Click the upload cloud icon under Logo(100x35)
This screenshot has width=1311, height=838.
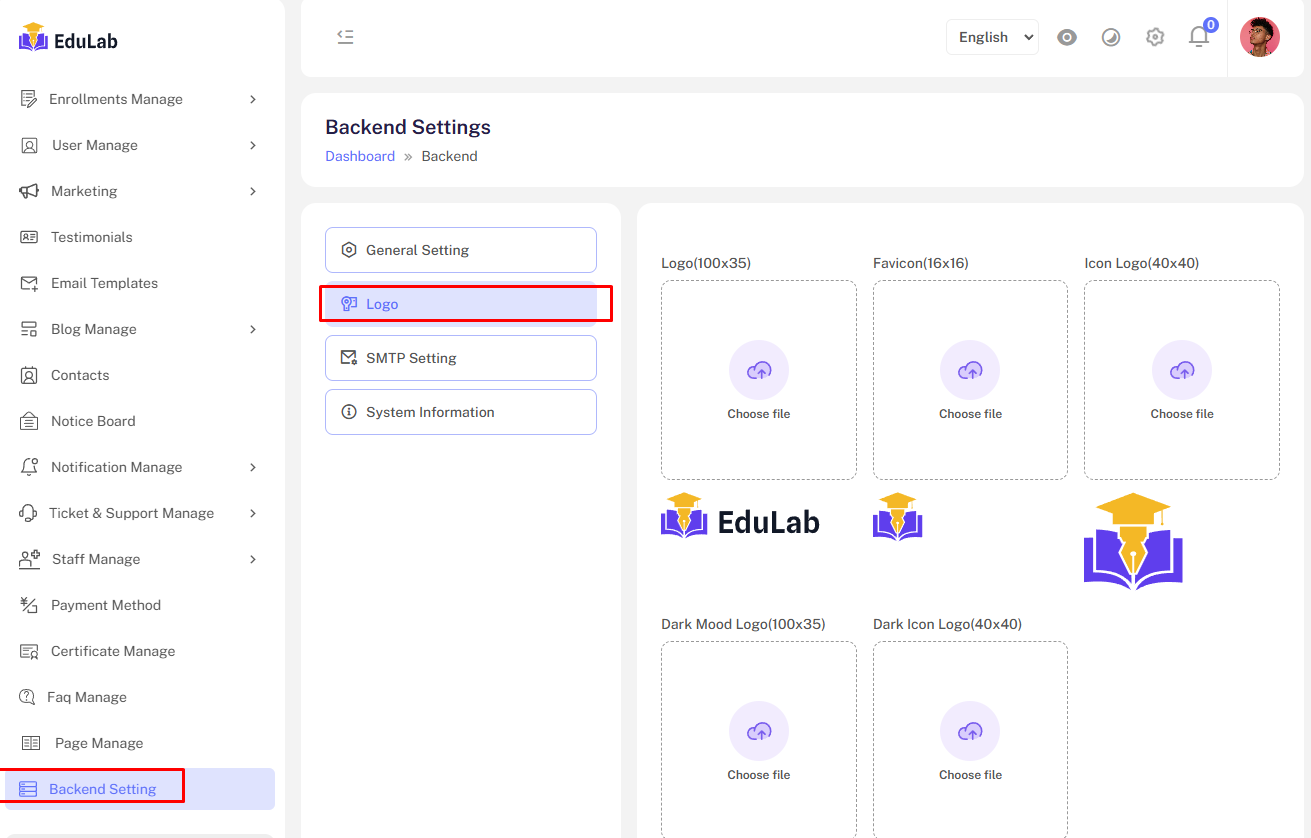758,370
